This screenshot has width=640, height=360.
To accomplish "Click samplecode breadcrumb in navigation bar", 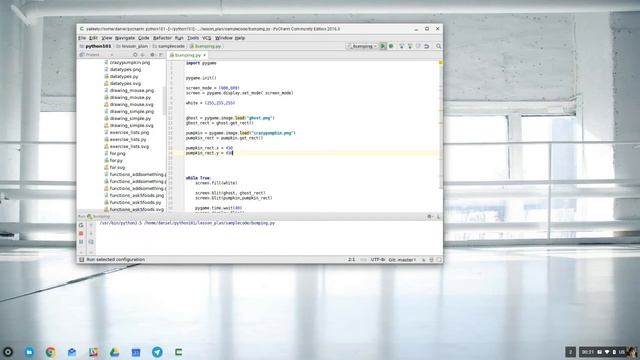I will tap(168, 46).
